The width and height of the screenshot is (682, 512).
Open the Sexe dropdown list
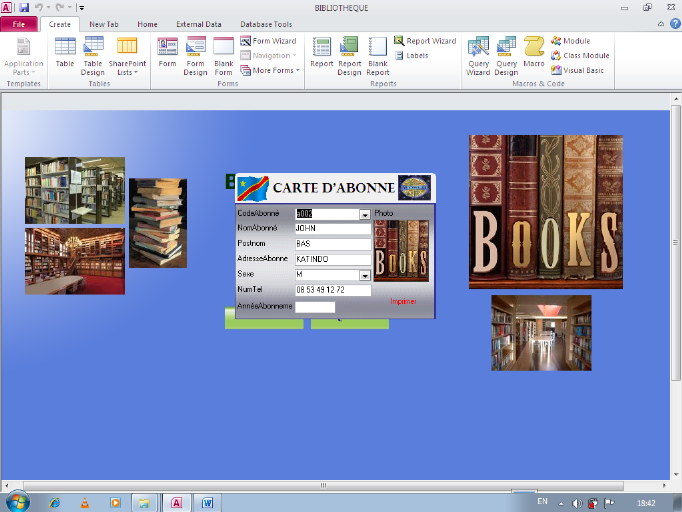click(x=365, y=275)
